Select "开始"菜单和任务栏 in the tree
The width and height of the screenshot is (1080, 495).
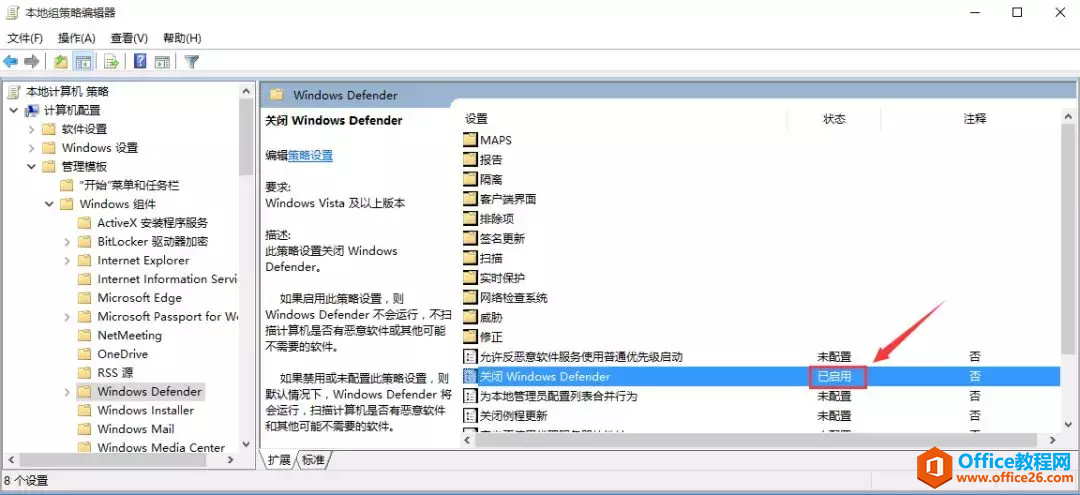click(x=129, y=185)
